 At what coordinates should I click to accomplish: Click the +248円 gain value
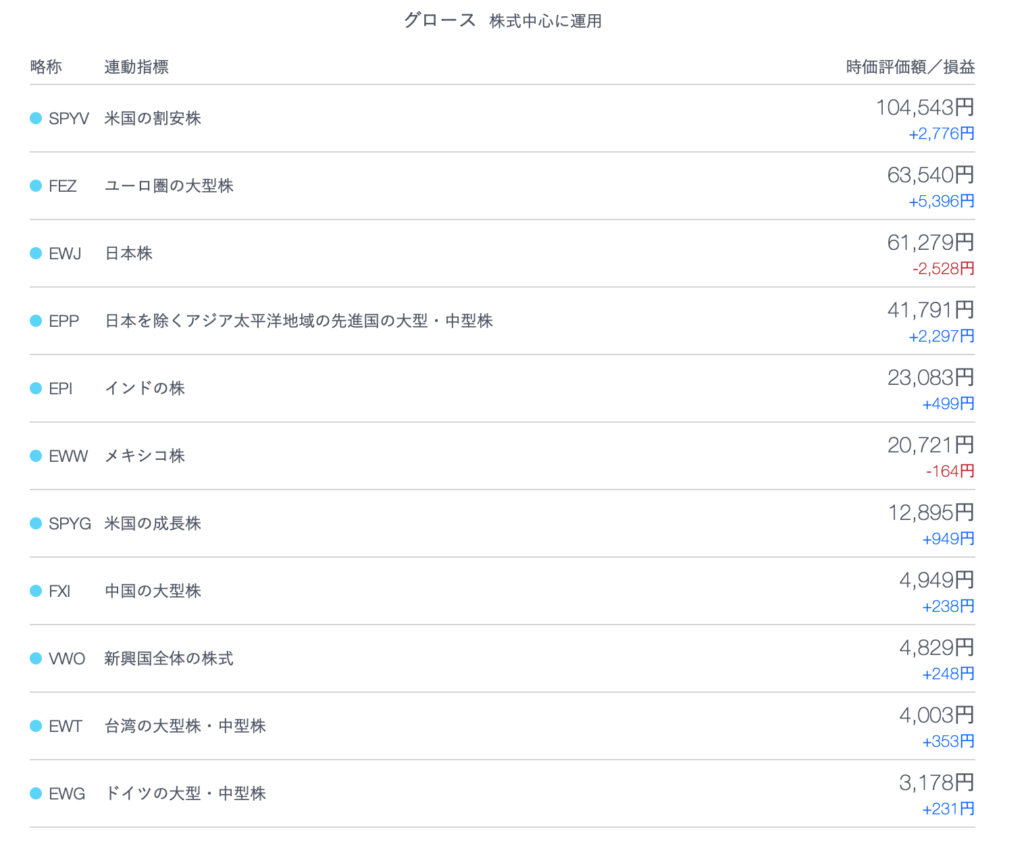coord(948,674)
